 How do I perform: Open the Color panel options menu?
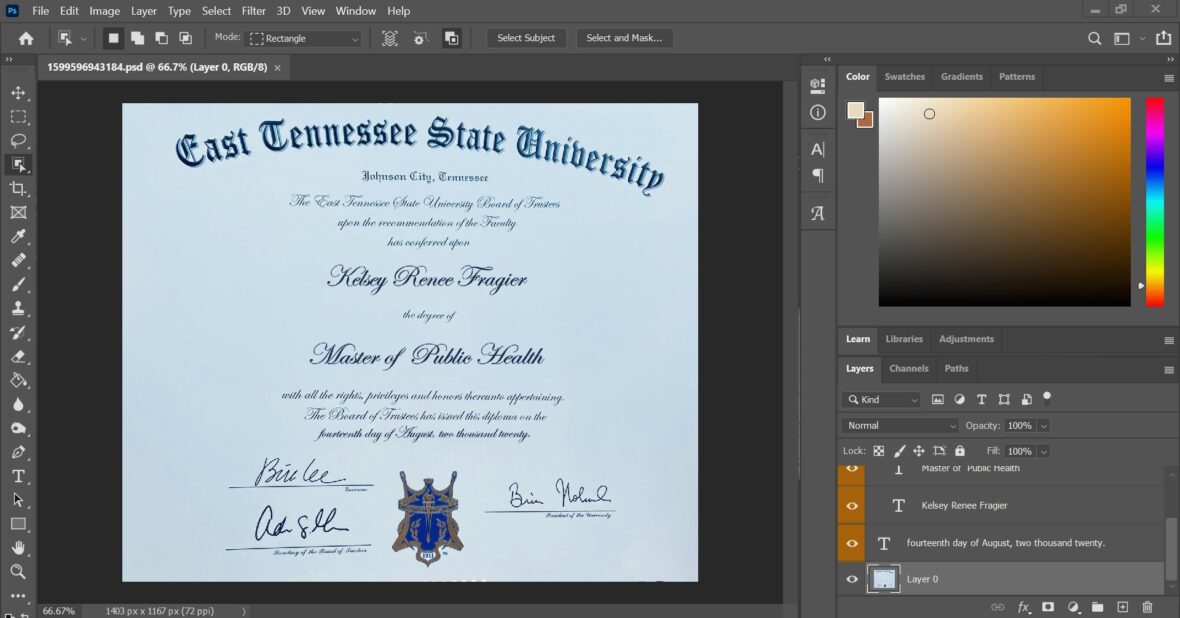pyautogui.click(x=1169, y=78)
